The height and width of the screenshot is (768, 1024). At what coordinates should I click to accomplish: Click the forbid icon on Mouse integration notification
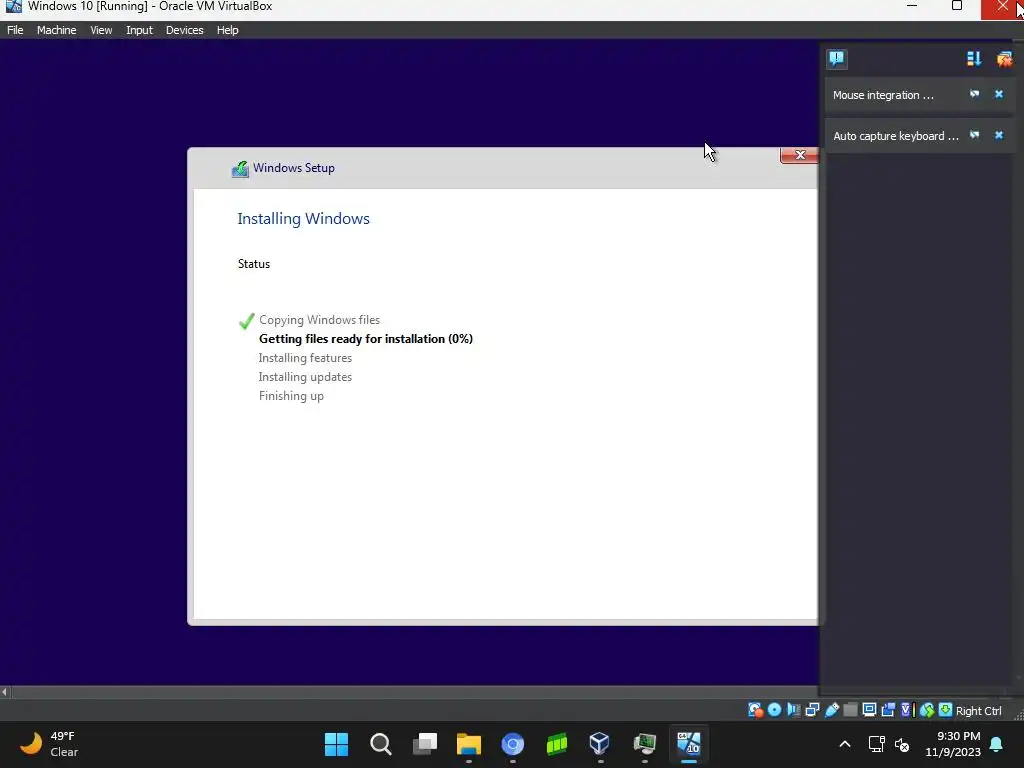(x=974, y=95)
